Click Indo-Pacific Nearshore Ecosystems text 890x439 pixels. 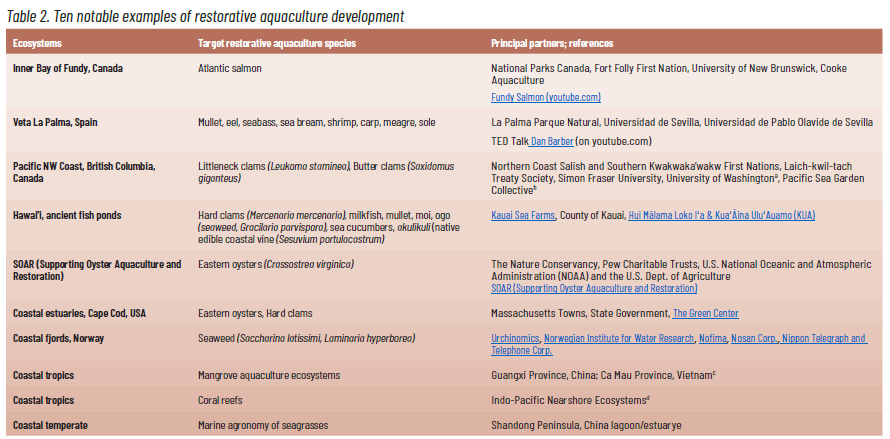tap(570, 400)
